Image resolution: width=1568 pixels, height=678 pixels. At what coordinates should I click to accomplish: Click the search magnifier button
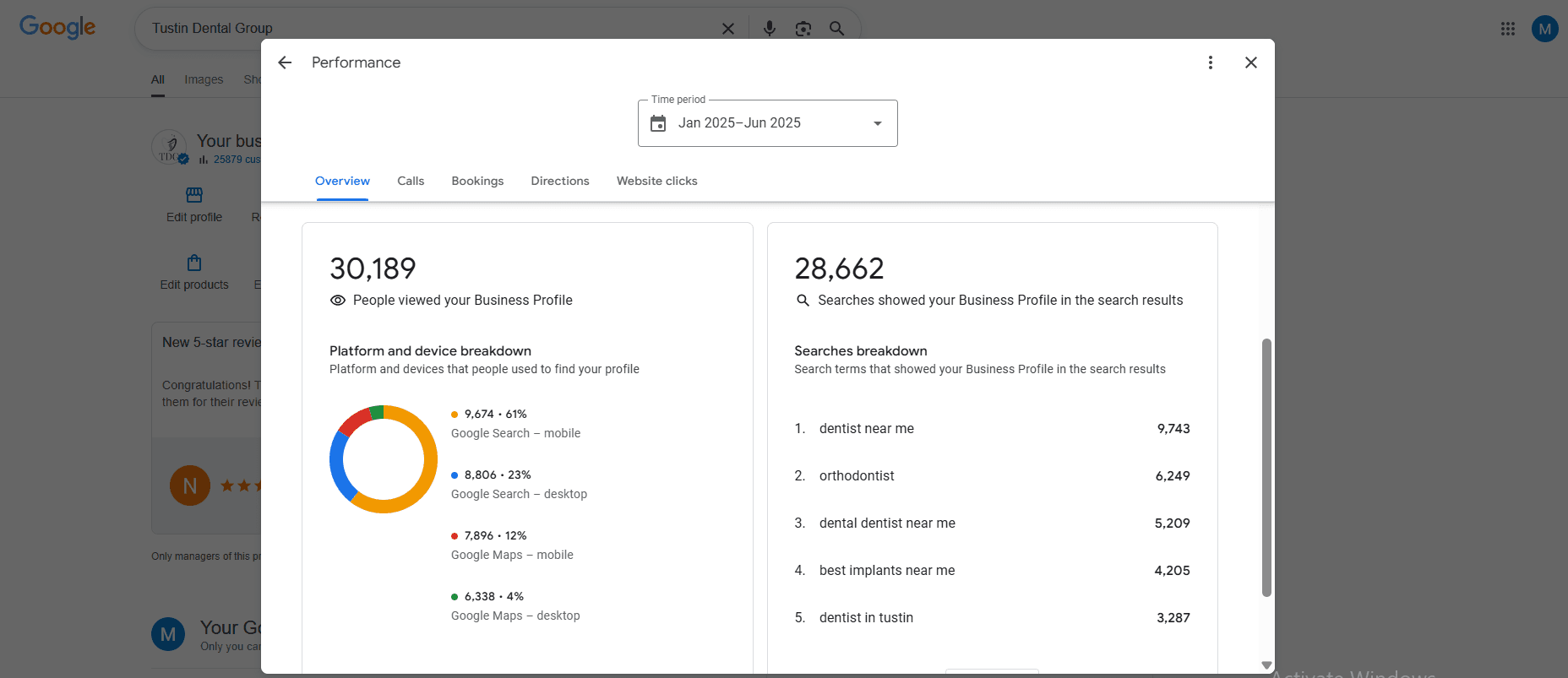tap(837, 29)
